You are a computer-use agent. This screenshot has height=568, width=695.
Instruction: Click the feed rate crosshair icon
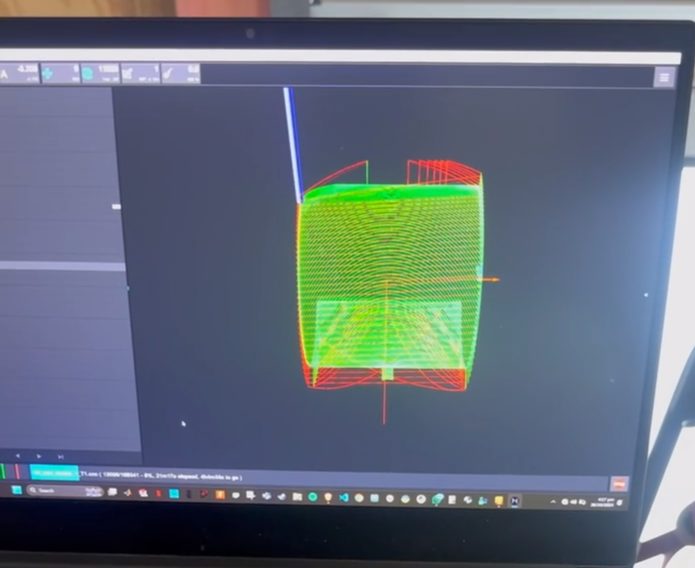[x=47, y=73]
